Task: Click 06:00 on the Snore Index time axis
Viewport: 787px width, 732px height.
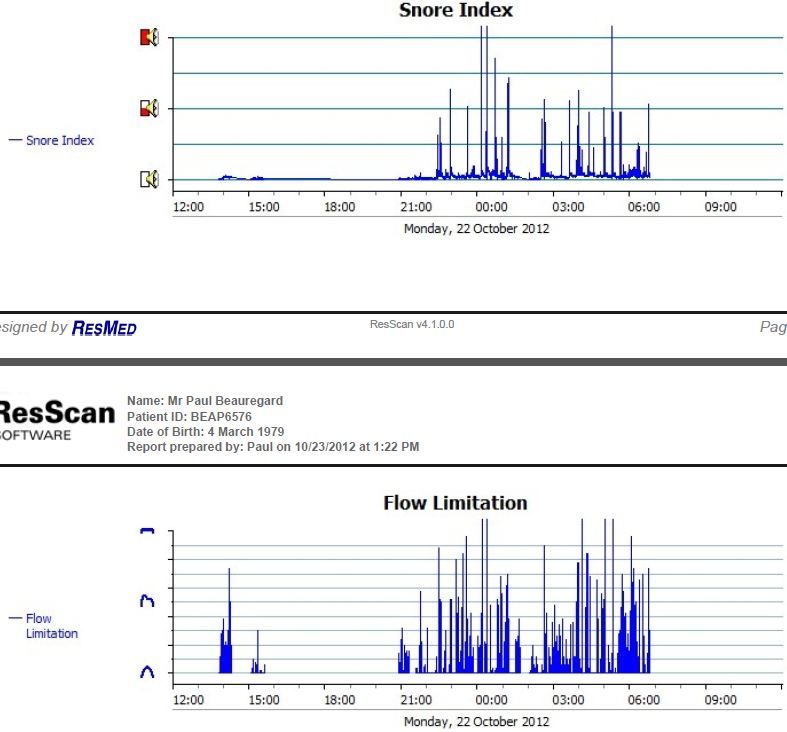Action: pyautogui.click(x=643, y=207)
